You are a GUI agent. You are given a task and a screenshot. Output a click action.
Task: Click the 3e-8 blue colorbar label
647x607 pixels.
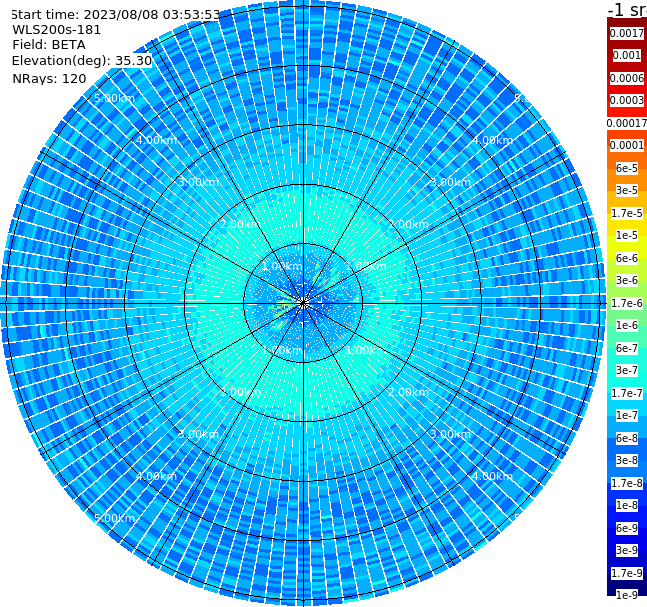tap(626, 460)
